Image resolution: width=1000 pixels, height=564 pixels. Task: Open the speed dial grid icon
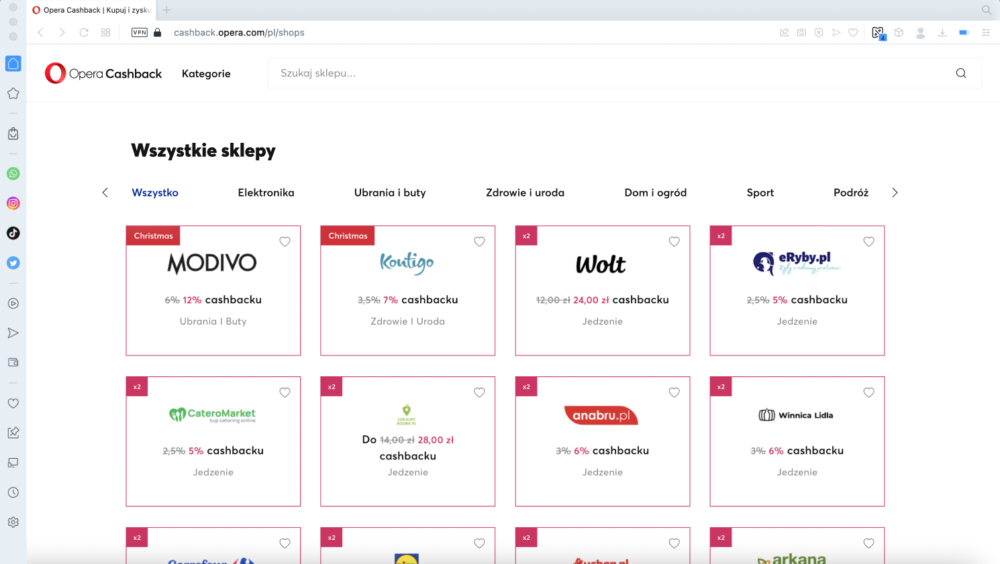pos(106,33)
